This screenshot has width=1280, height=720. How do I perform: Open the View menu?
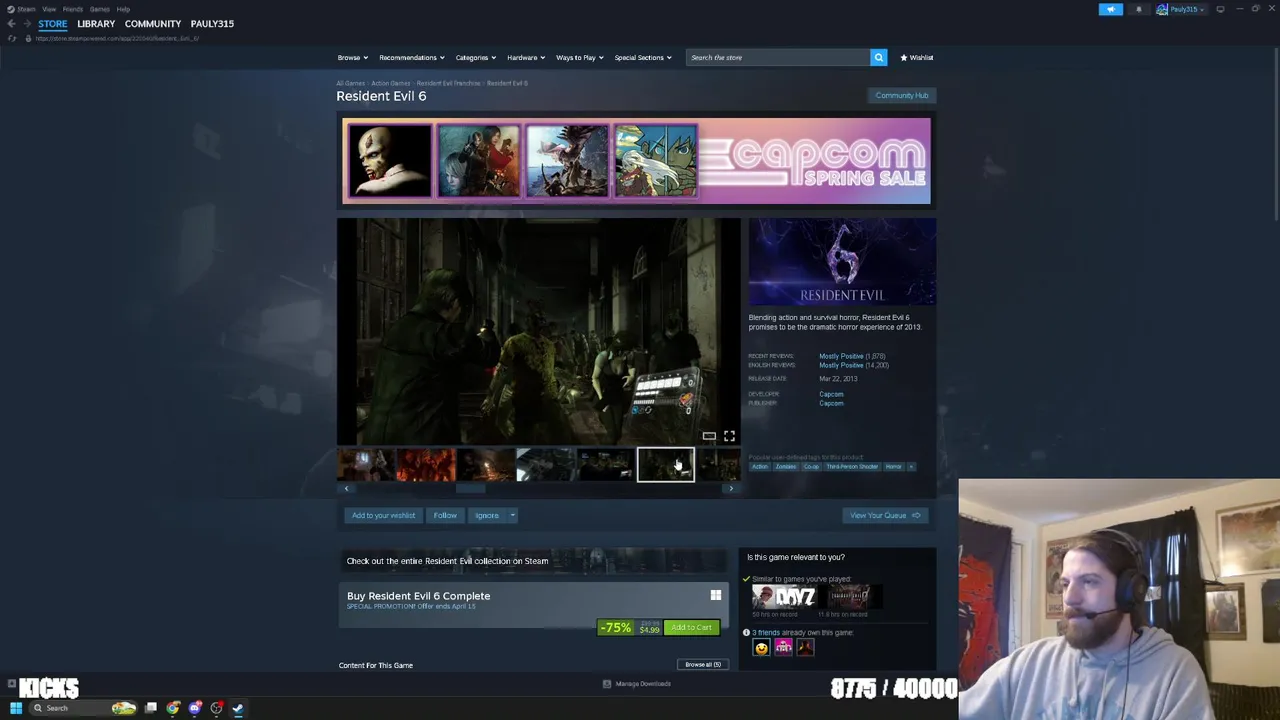(x=49, y=9)
